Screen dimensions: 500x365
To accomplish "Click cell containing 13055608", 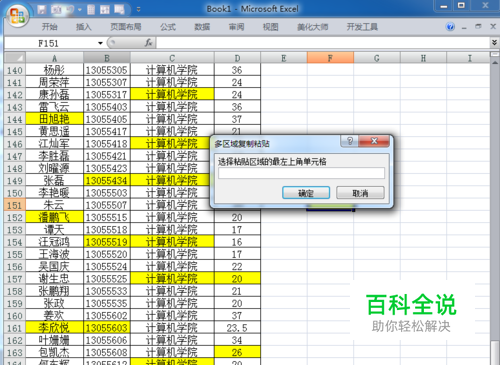I will pyautogui.click(x=107, y=353).
